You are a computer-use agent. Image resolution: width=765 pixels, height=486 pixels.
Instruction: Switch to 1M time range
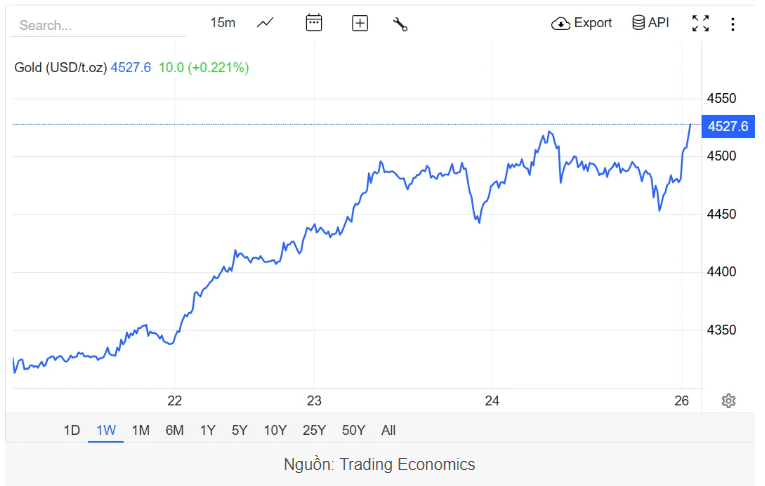click(x=140, y=430)
